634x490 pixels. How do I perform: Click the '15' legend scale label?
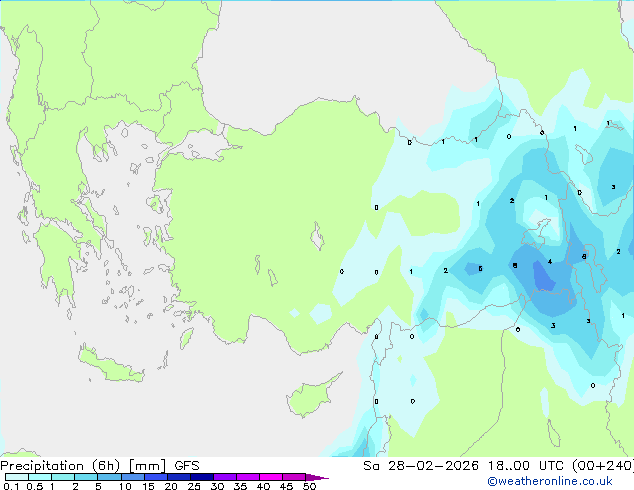[x=148, y=486]
